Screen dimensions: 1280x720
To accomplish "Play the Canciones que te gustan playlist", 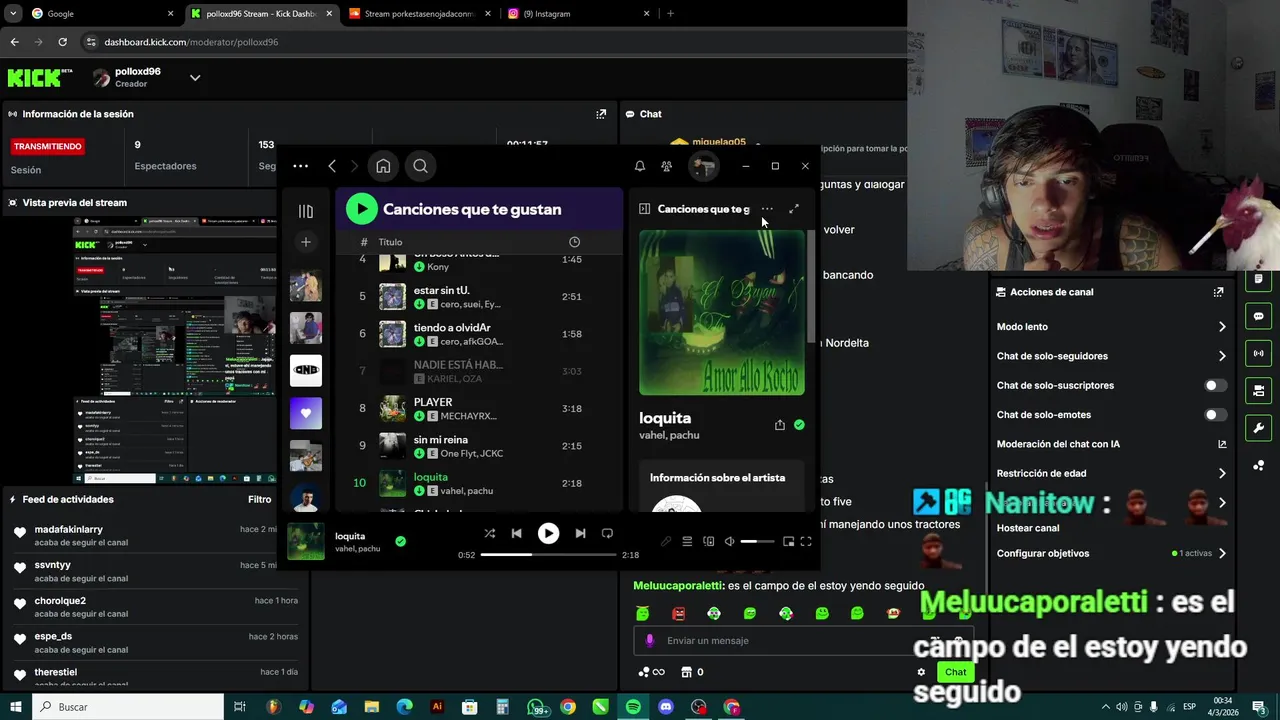I will coord(361,209).
